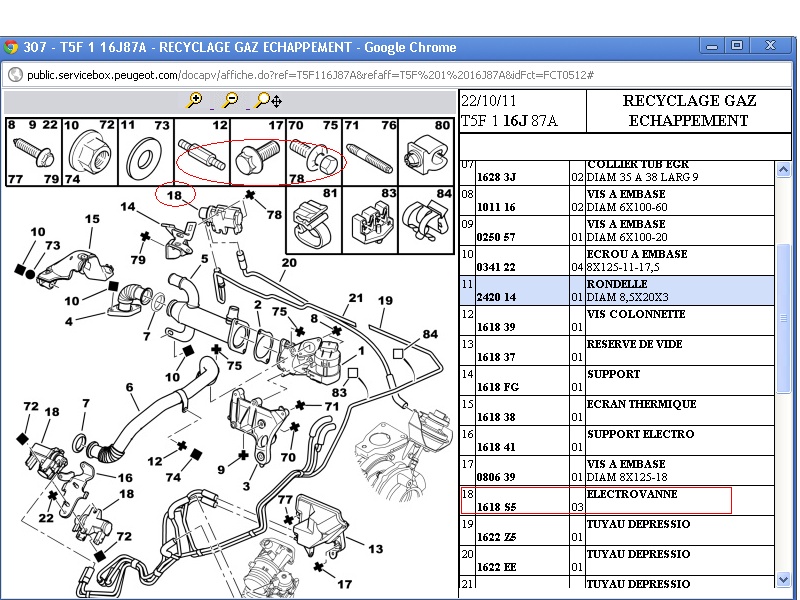Click callout number 14 bracket
The image size is (800, 600).
coord(128,207)
